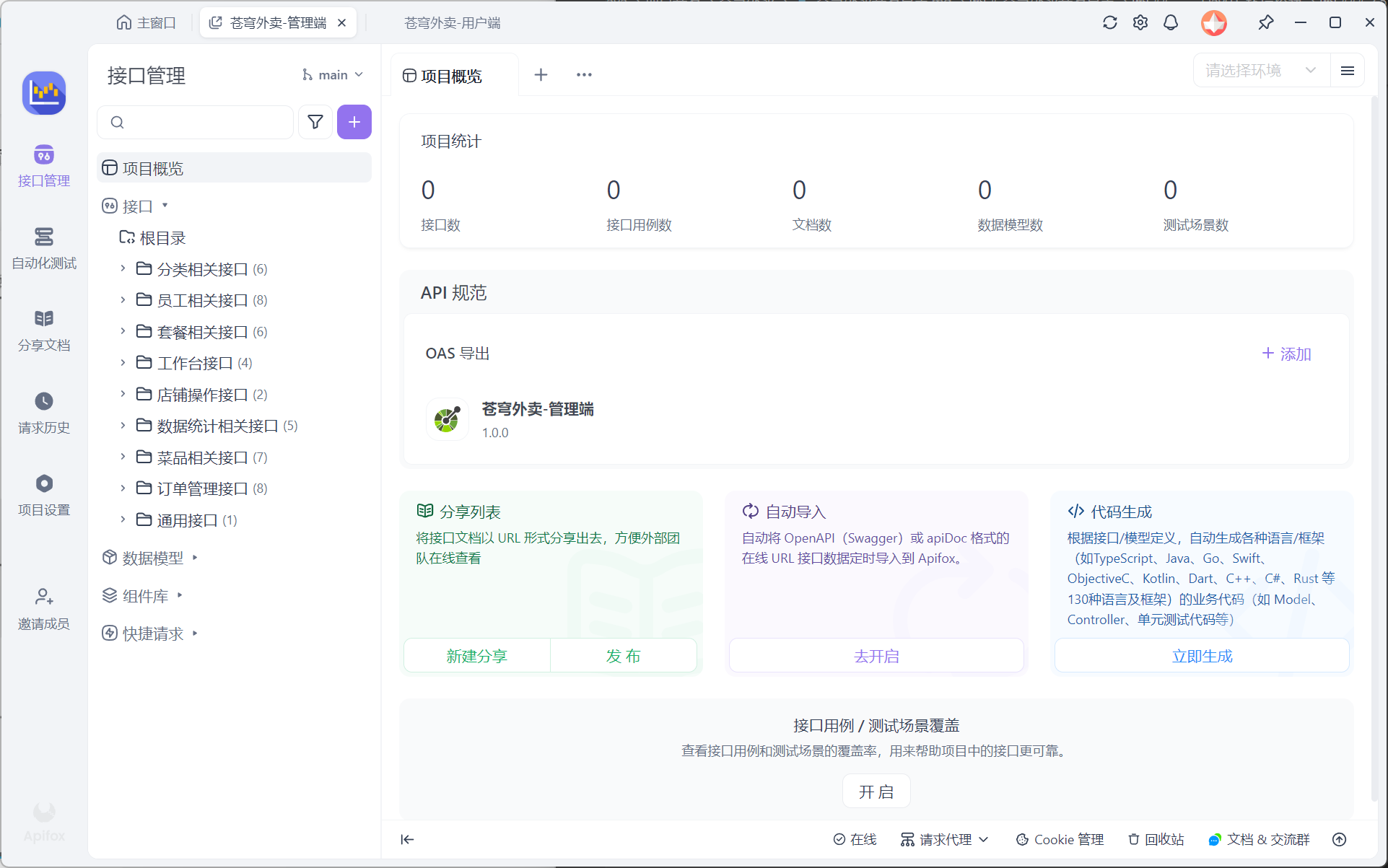The width and height of the screenshot is (1388, 868).
Task: Click the purple plus add button
Action: (354, 122)
